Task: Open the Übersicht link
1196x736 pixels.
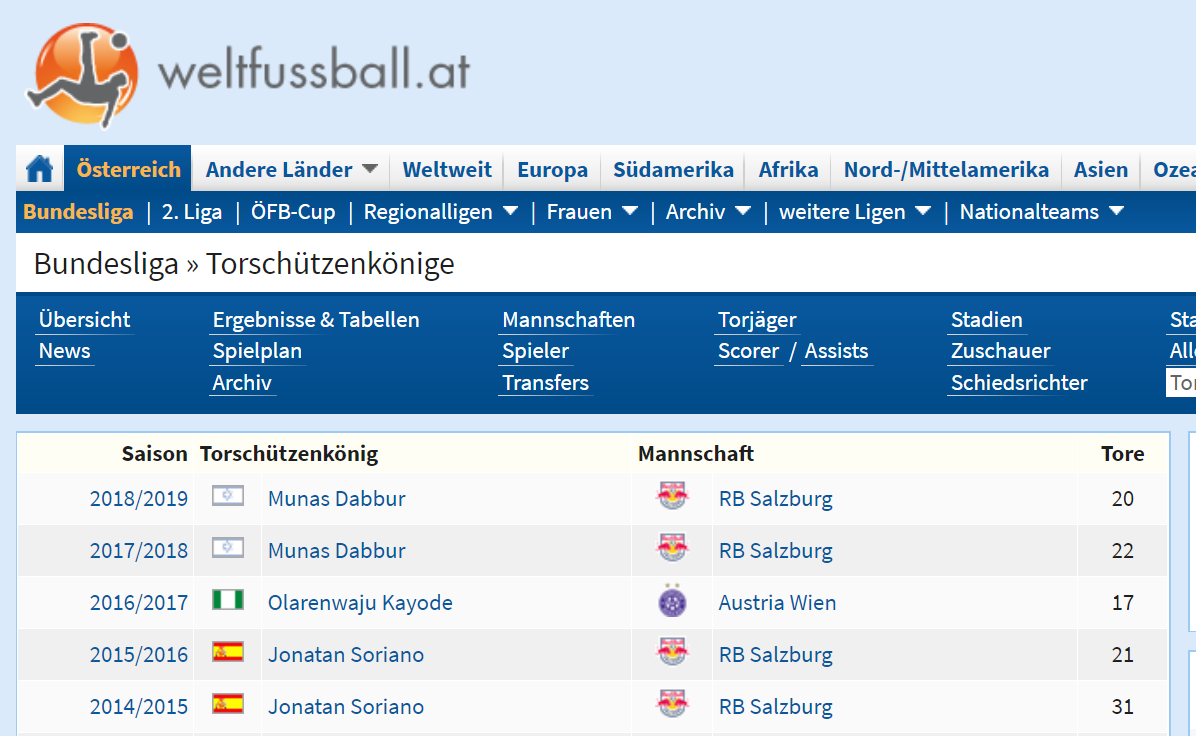Action: pyautogui.click(x=85, y=320)
